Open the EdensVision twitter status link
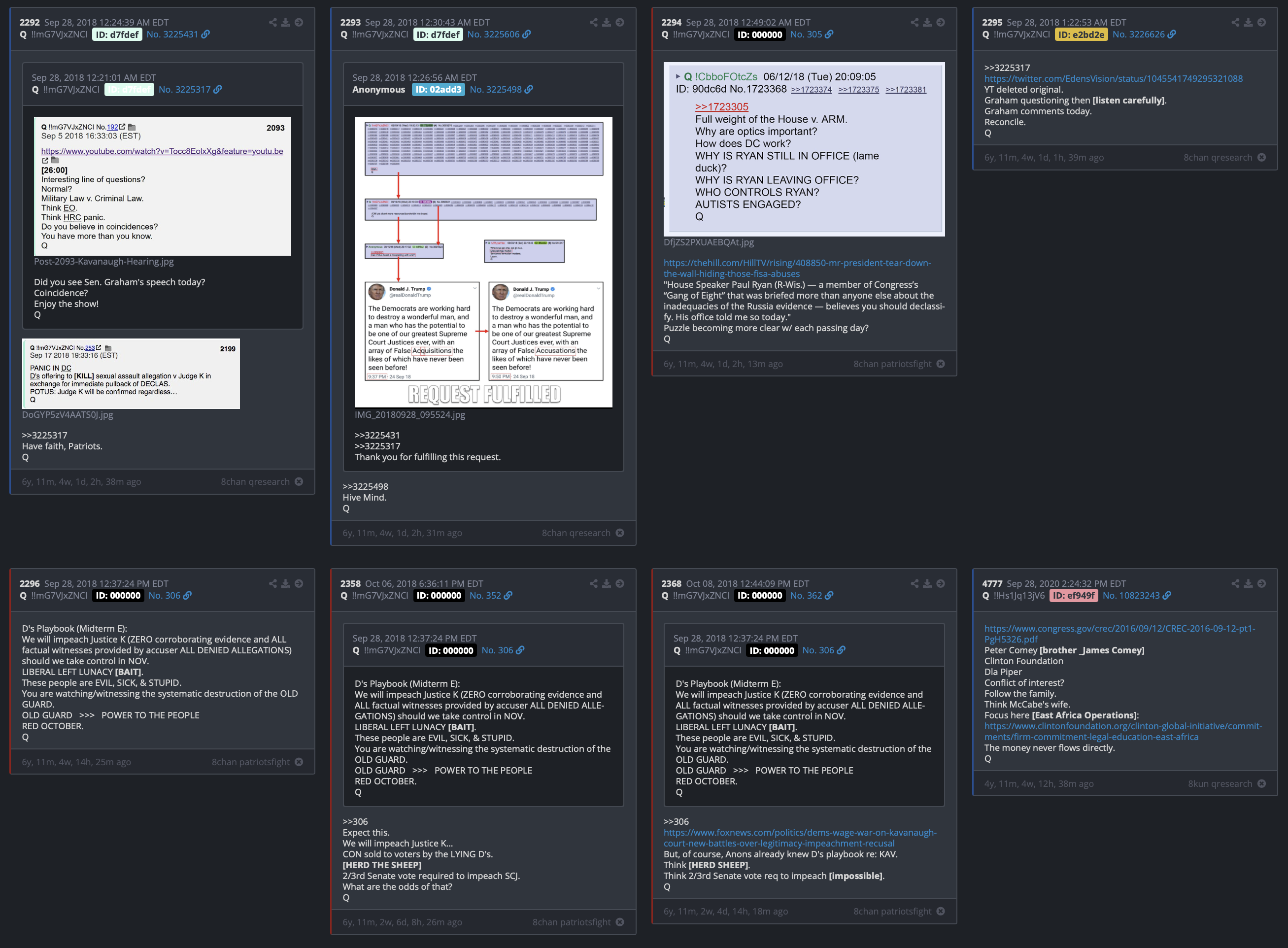1288x948 pixels. point(1113,79)
